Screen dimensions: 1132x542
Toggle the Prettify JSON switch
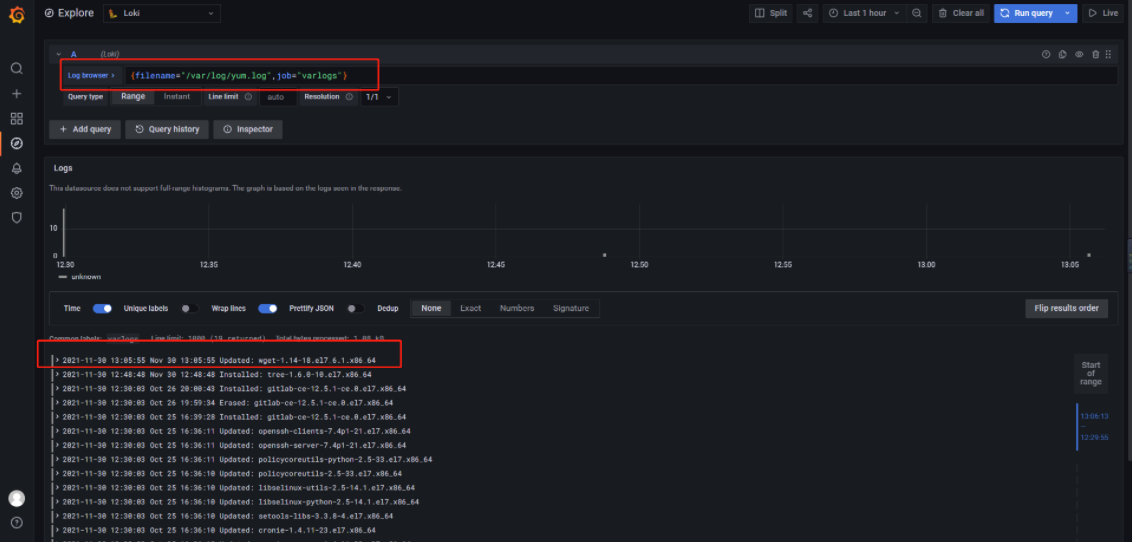coord(355,308)
